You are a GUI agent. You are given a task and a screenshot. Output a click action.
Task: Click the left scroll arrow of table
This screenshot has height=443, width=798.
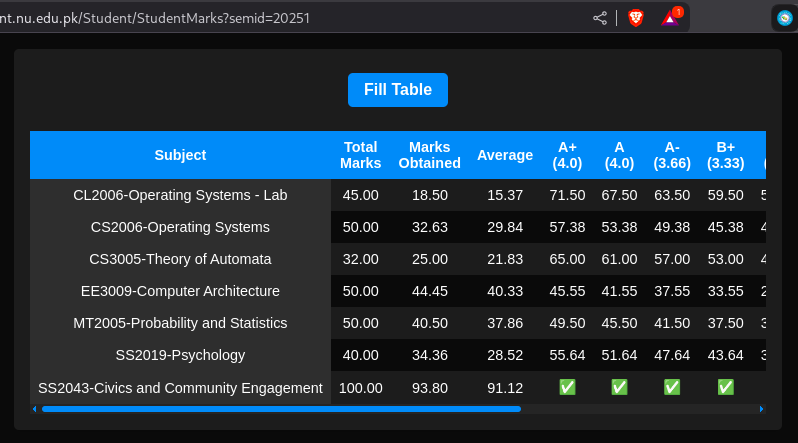pos(34,409)
